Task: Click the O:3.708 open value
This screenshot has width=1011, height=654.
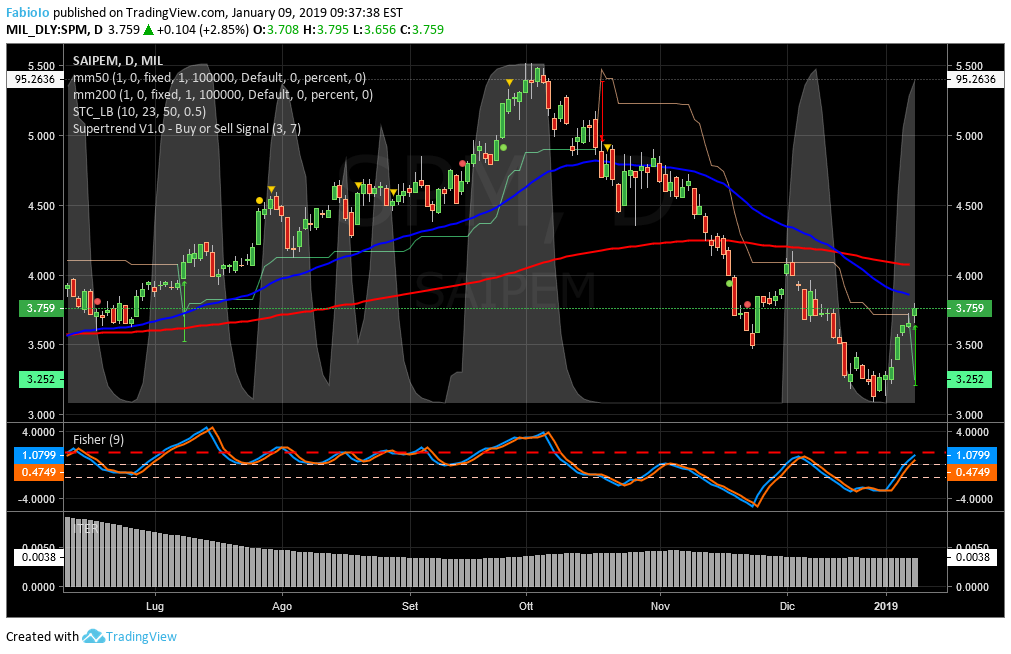Action: click(x=276, y=30)
